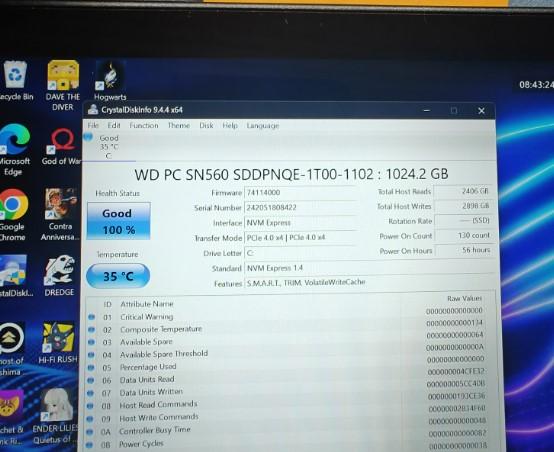Viewport: 554px width, 452px height.
Task: Open the Disk menu
Action: point(206,125)
